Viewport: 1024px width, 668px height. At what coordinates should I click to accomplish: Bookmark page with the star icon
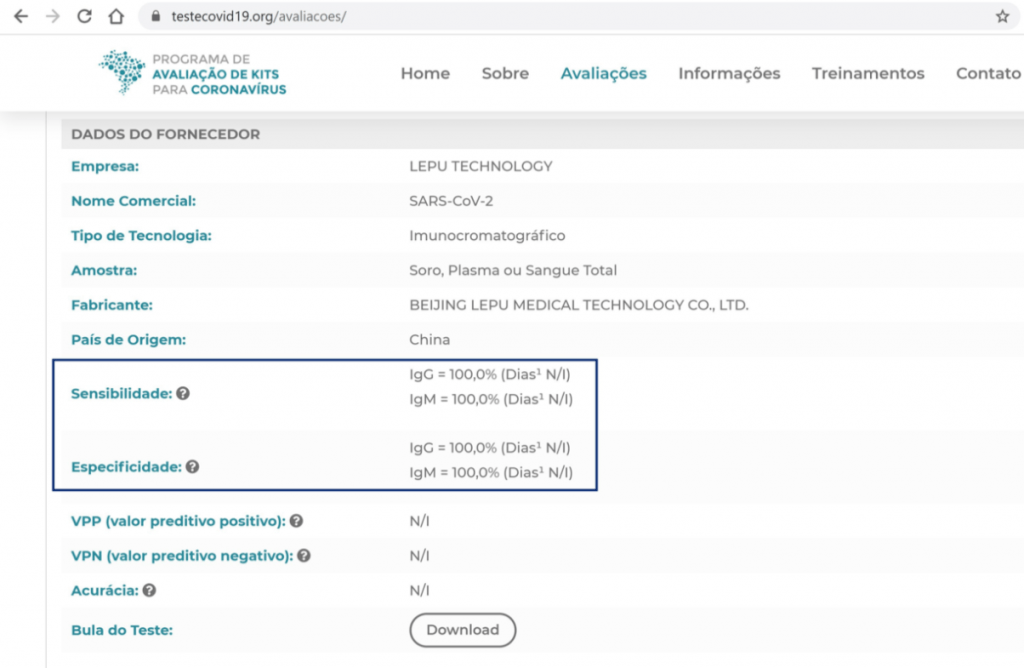1002,16
